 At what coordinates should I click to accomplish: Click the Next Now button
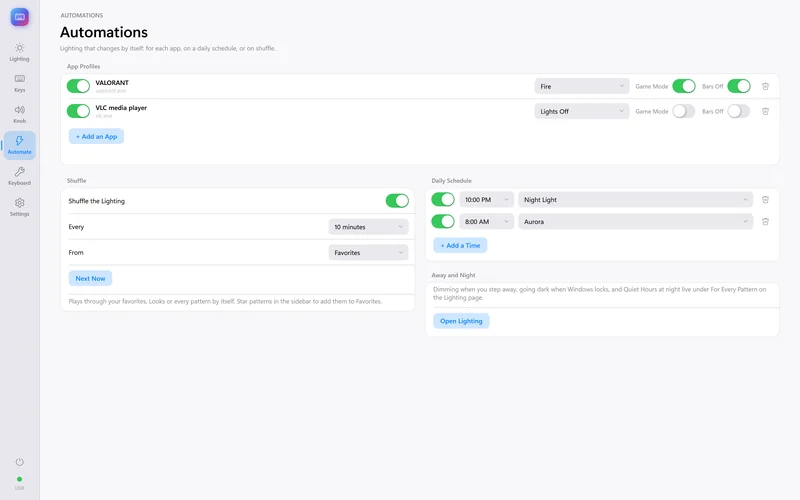pyautogui.click(x=90, y=279)
